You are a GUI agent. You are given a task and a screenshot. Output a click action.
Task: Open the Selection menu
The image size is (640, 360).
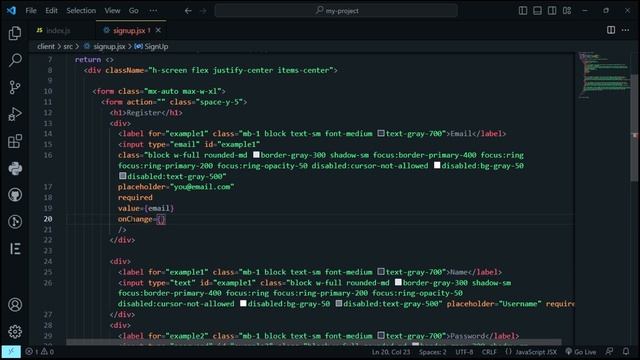click(x=81, y=11)
